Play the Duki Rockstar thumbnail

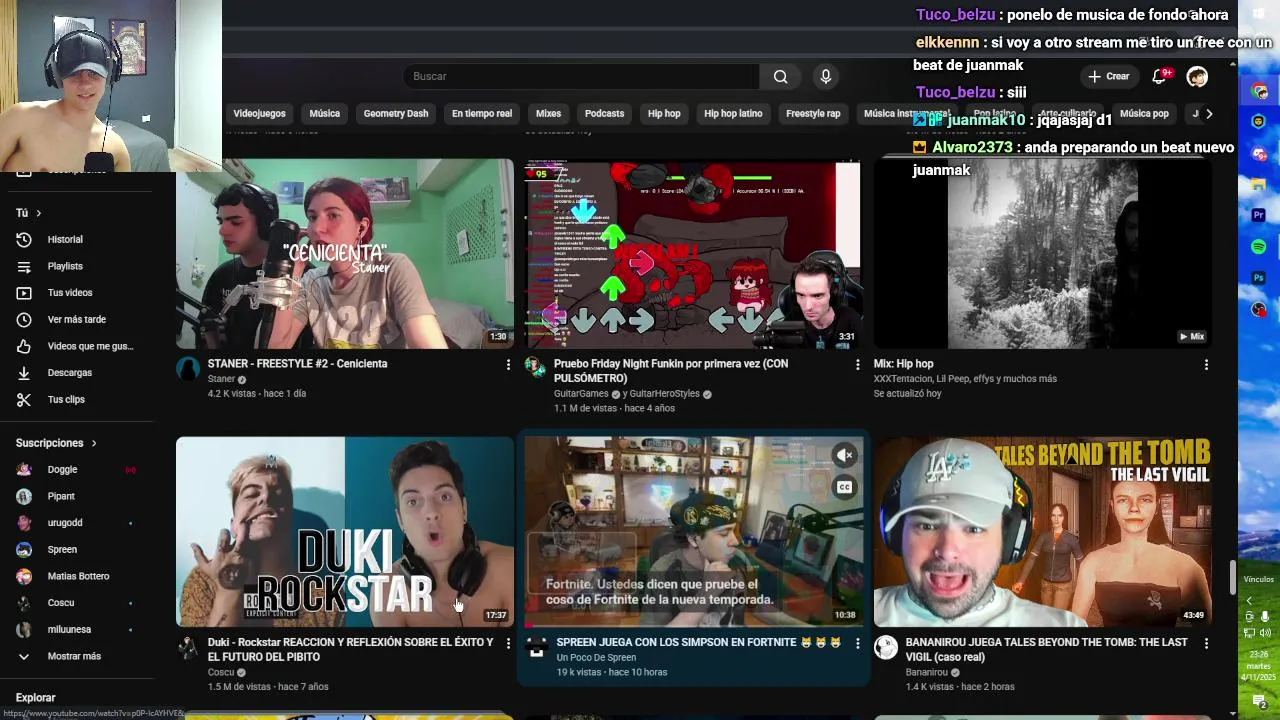(345, 531)
